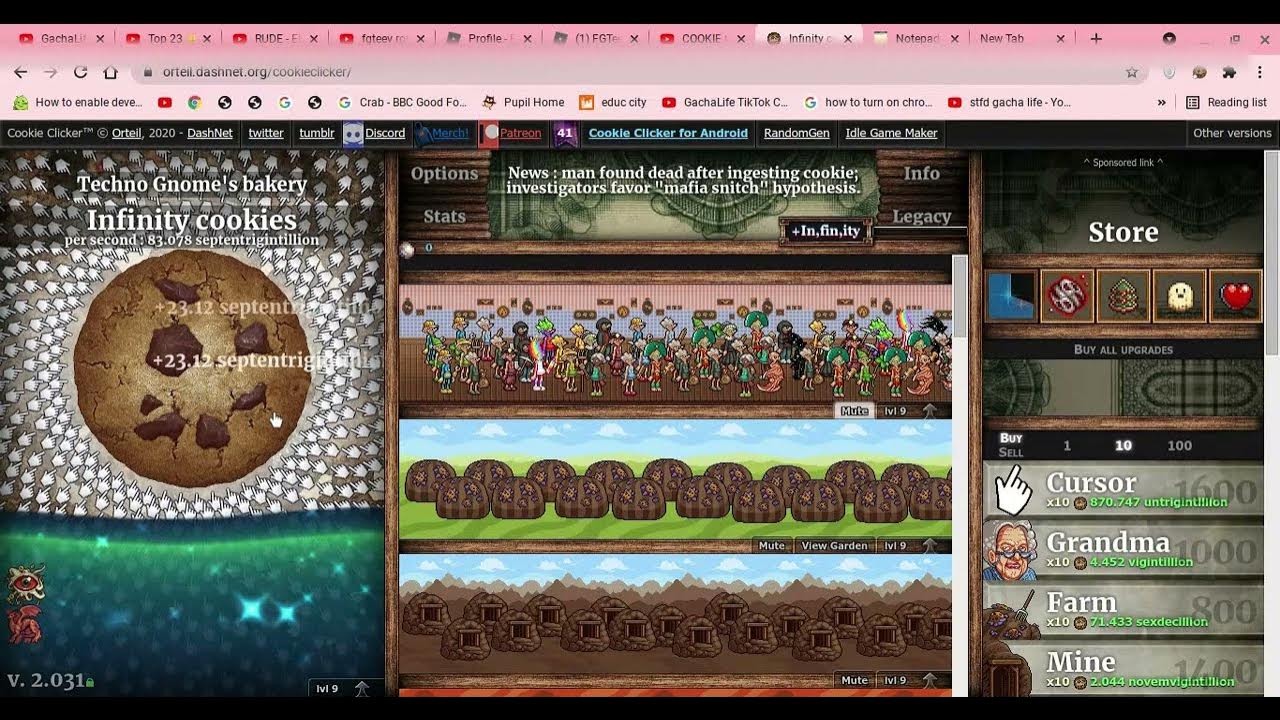Switch to the New Tab browser tab
Viewport: 1280px width, 720px height.
point(1017,38)
